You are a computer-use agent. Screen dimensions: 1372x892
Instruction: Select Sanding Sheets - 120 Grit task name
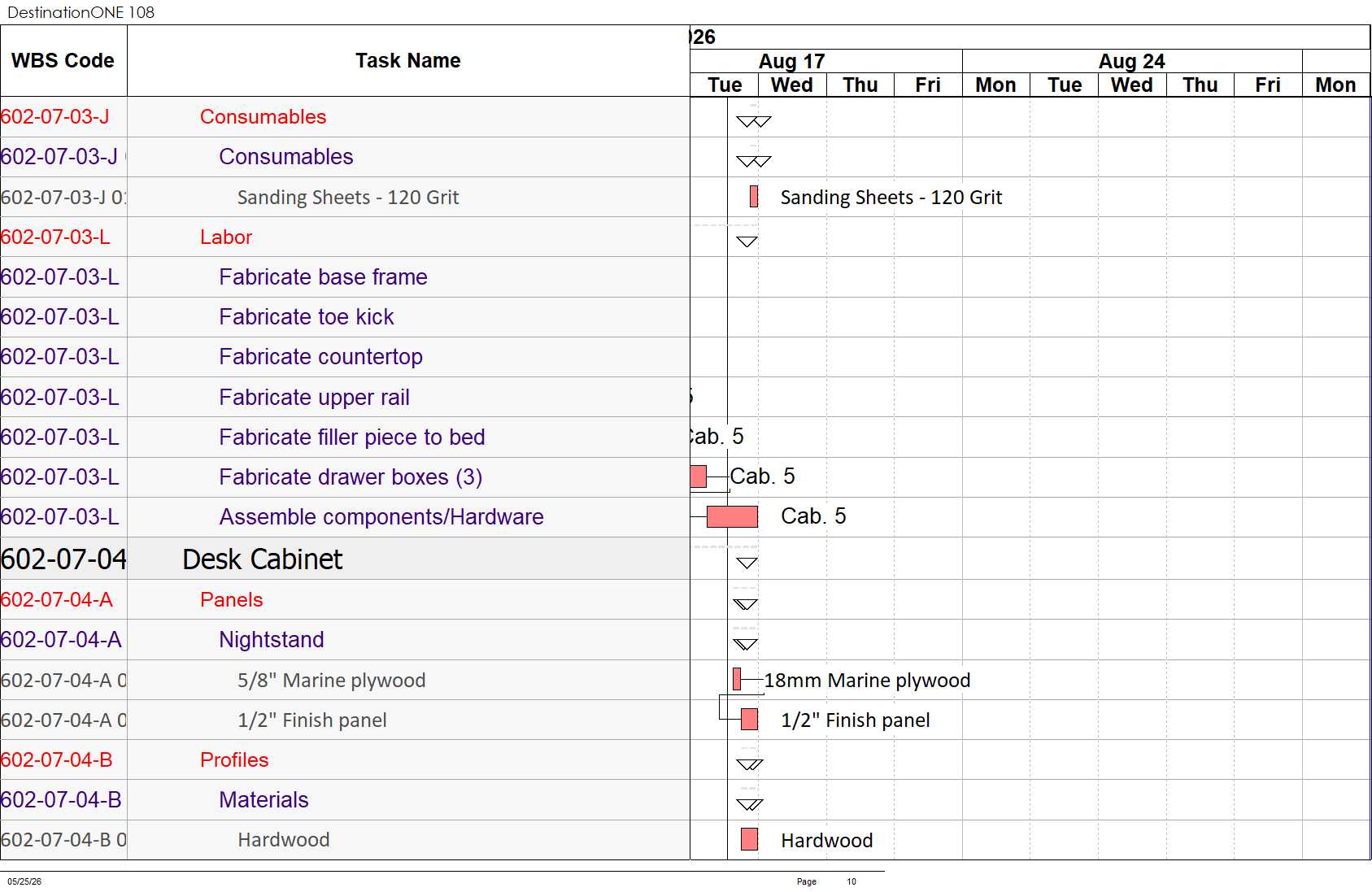(348, 198)
